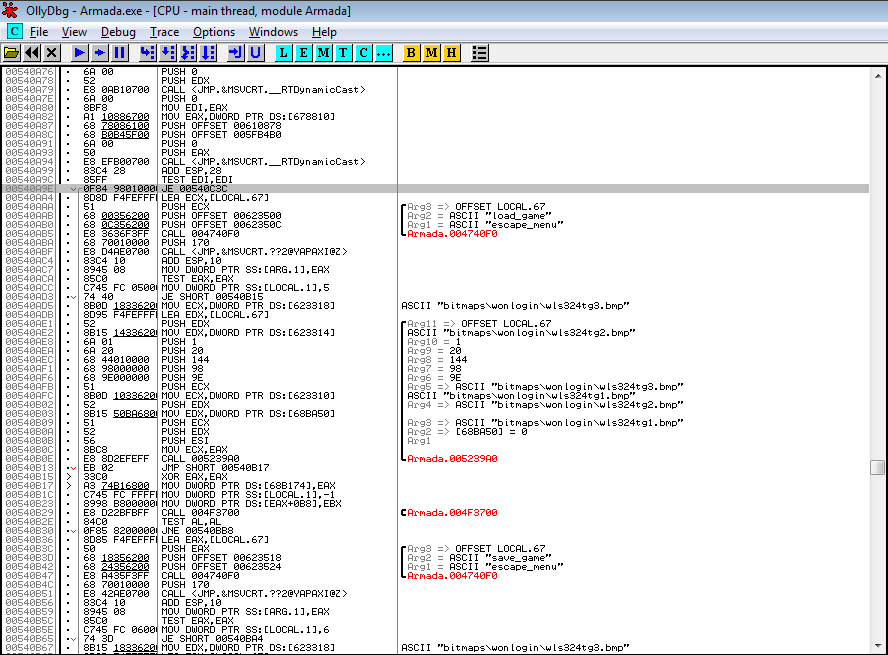This screenshot has width=888, height=655.
Task: Click the Trace over toolbar icon
Action: click(208, 53)
